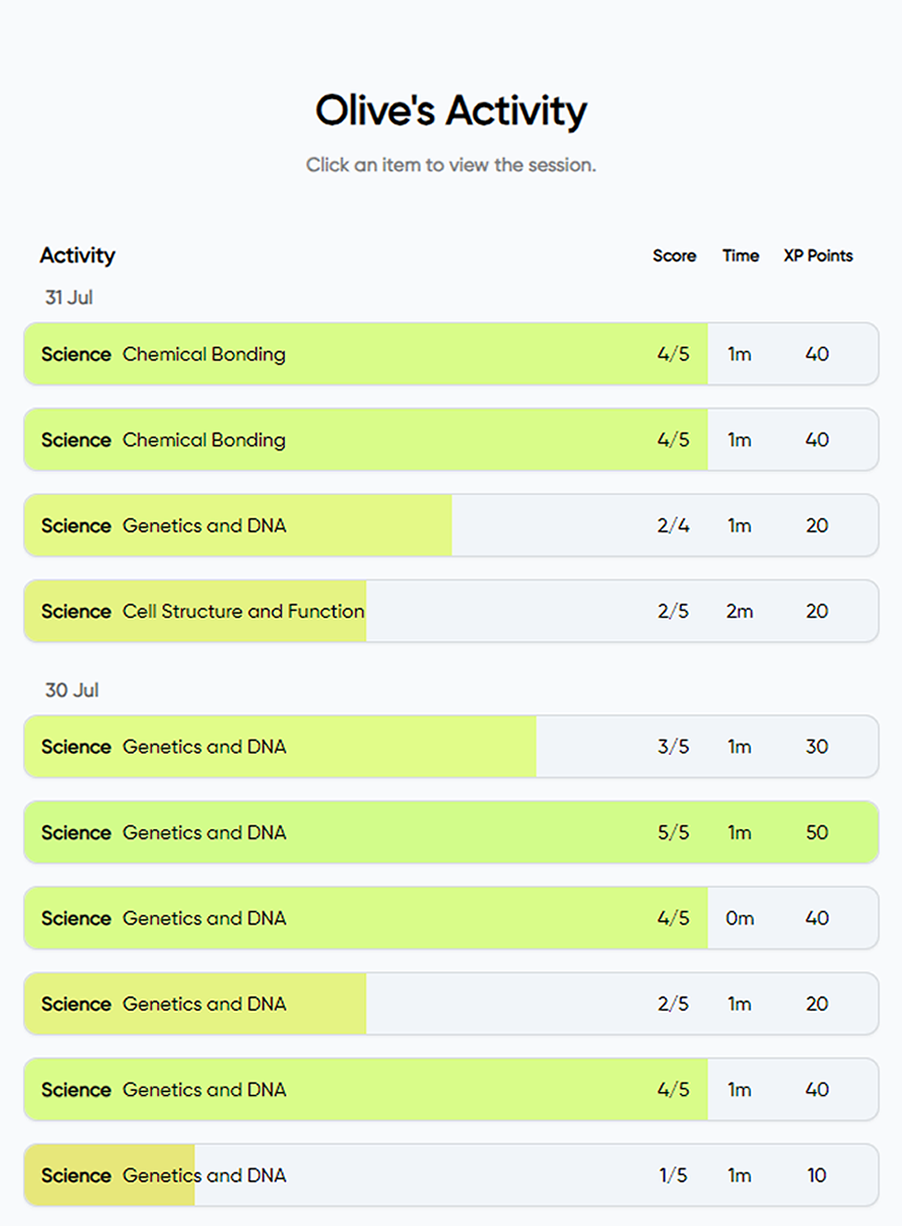
Task: Click the Score column header
Action: [x=674, y=256]
